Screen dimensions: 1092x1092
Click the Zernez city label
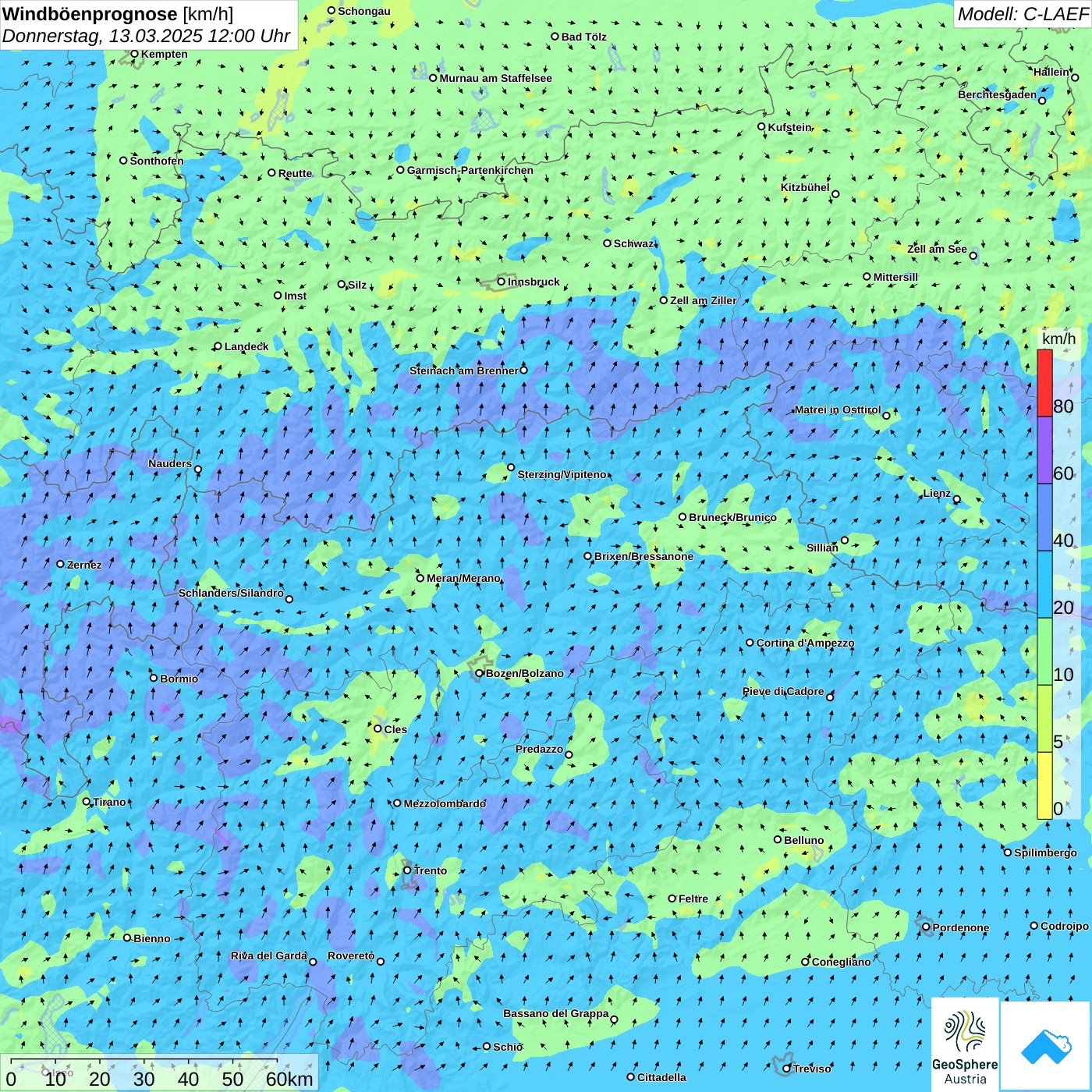(x=84, y=565)
